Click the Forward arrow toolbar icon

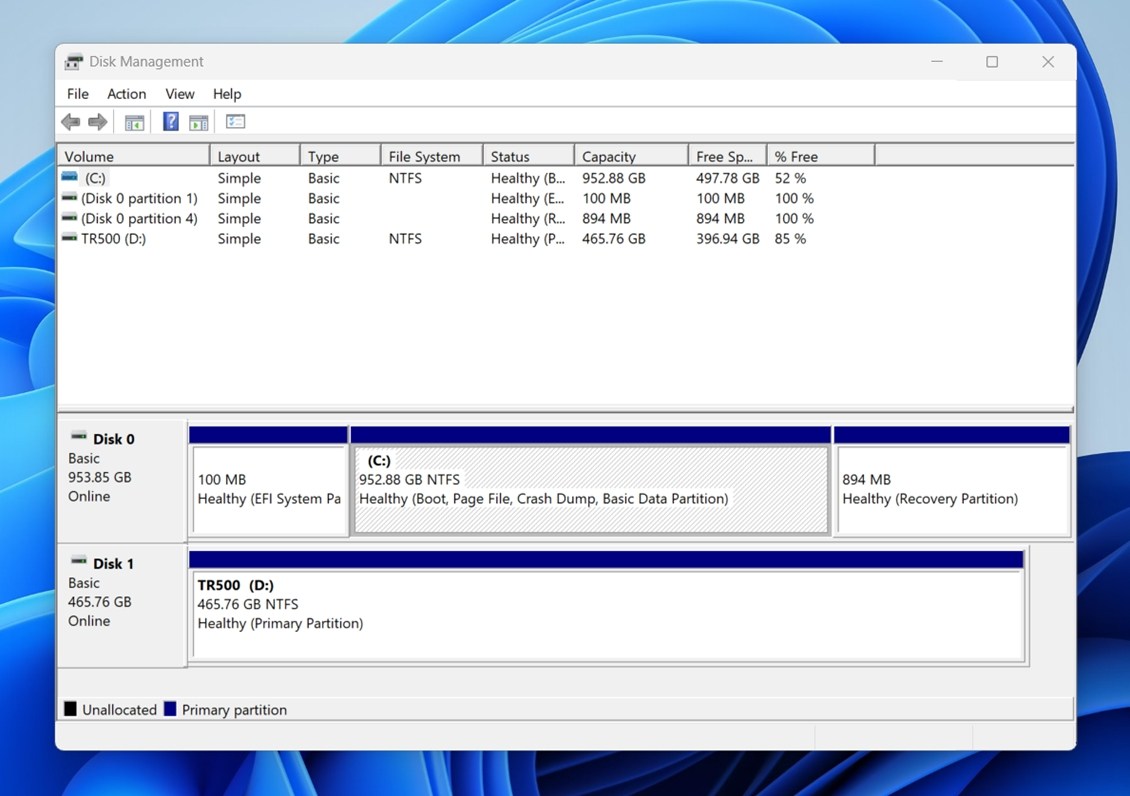97,122
